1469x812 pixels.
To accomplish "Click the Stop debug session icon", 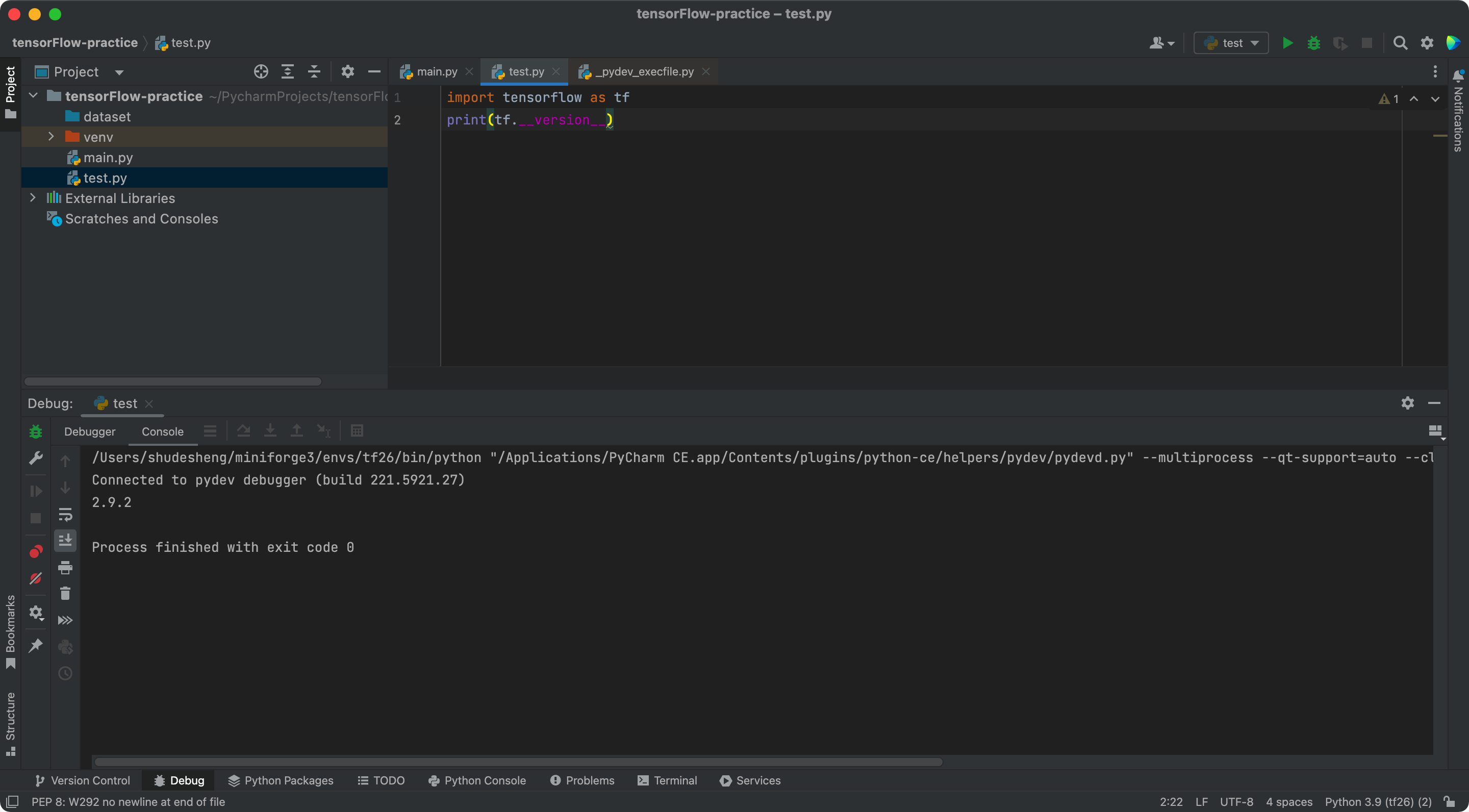I will point(34,516).
